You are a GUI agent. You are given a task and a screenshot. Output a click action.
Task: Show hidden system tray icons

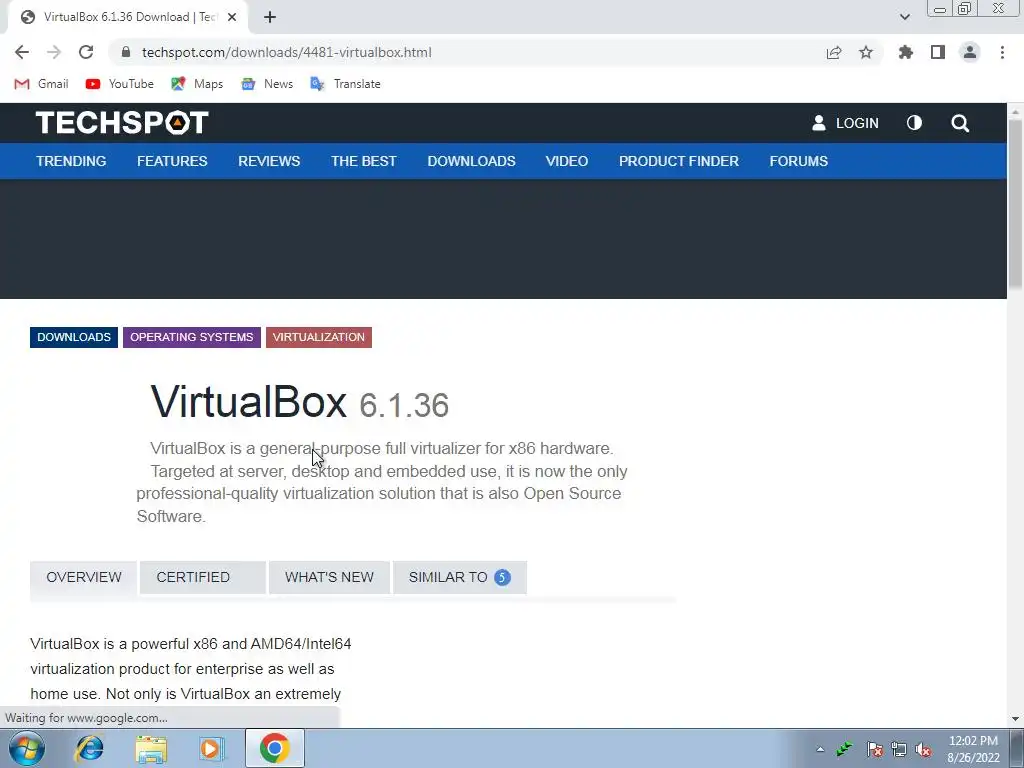click(820, 750)
